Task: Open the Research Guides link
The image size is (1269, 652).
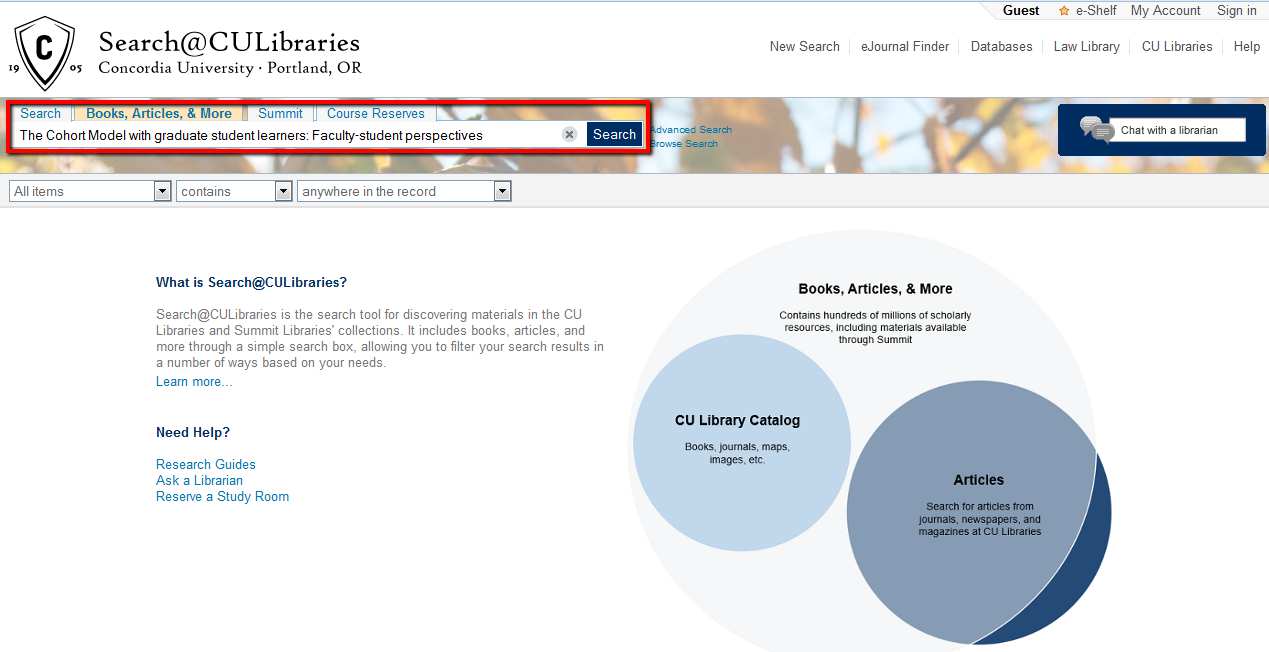Action: pos(206,464)
